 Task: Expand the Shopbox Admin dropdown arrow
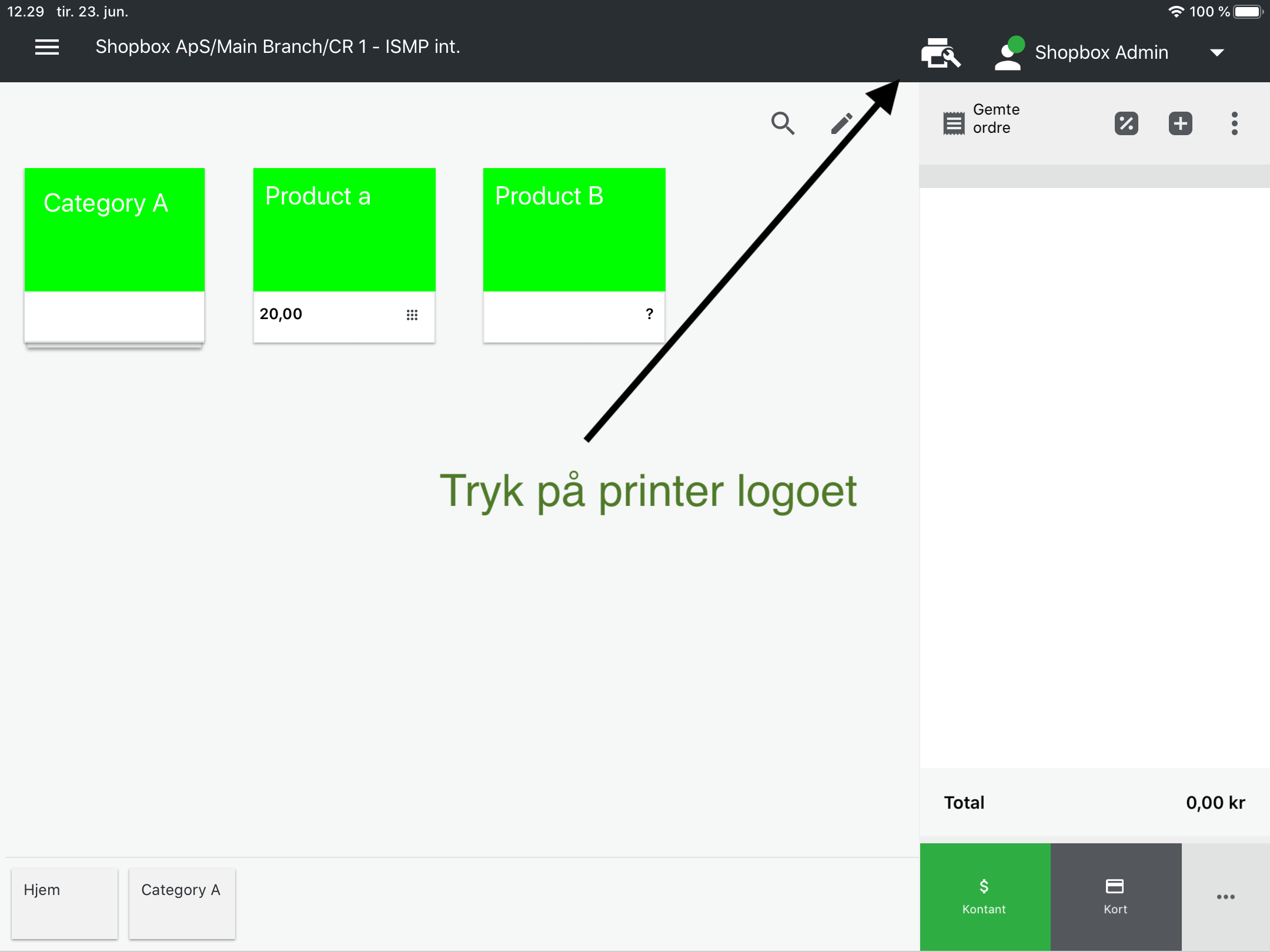pos(1217,53)
